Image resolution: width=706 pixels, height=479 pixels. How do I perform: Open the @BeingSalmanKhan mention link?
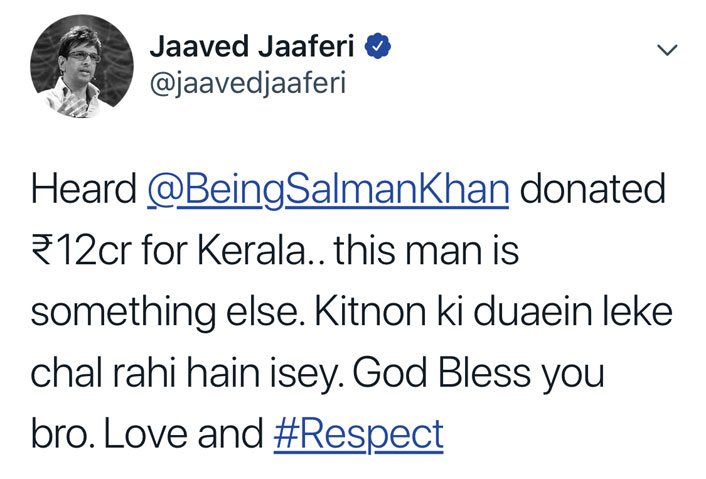(x=328, y=190)
